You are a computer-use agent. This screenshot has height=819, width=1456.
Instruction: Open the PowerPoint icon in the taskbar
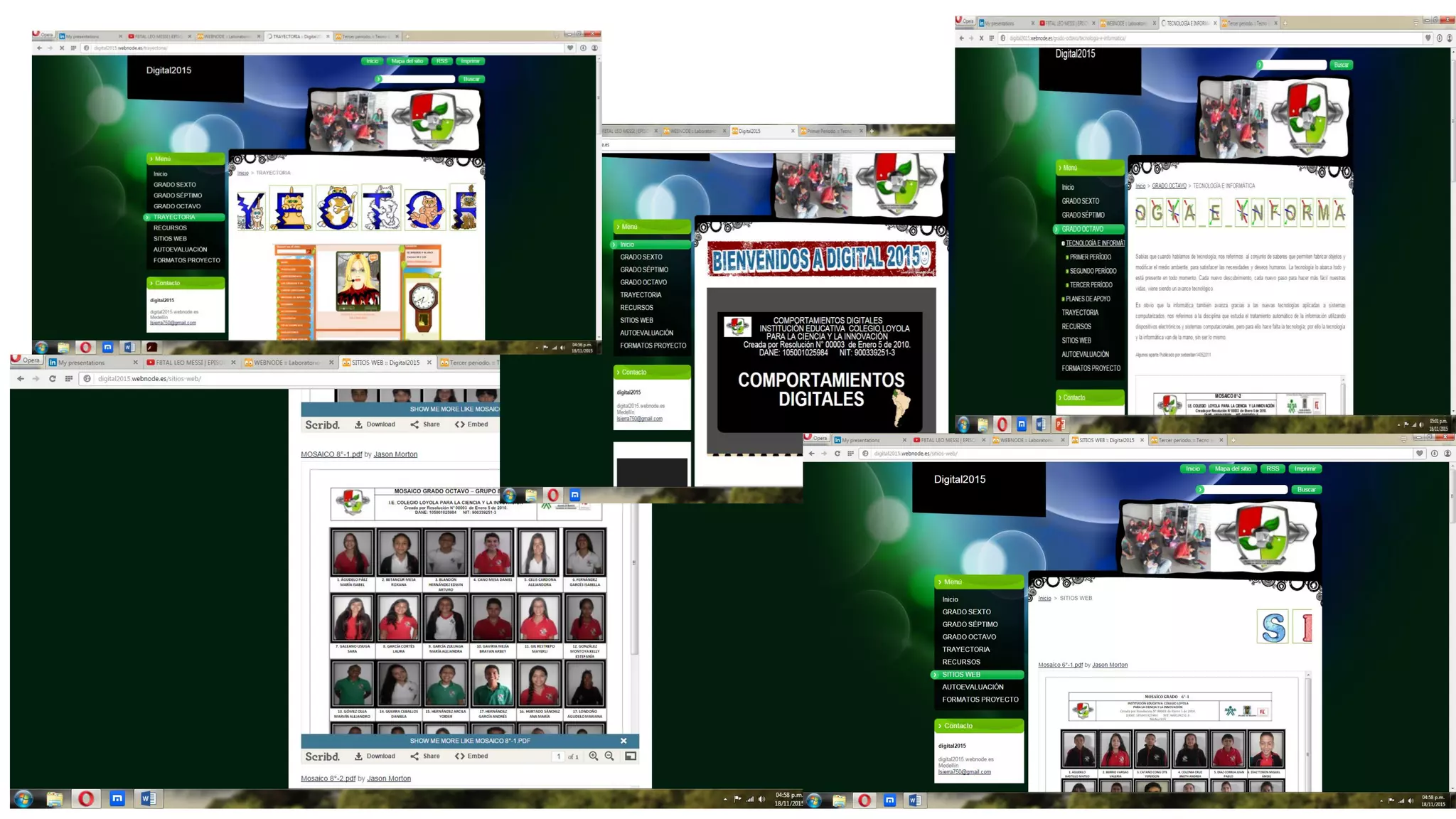point(1060,424)
